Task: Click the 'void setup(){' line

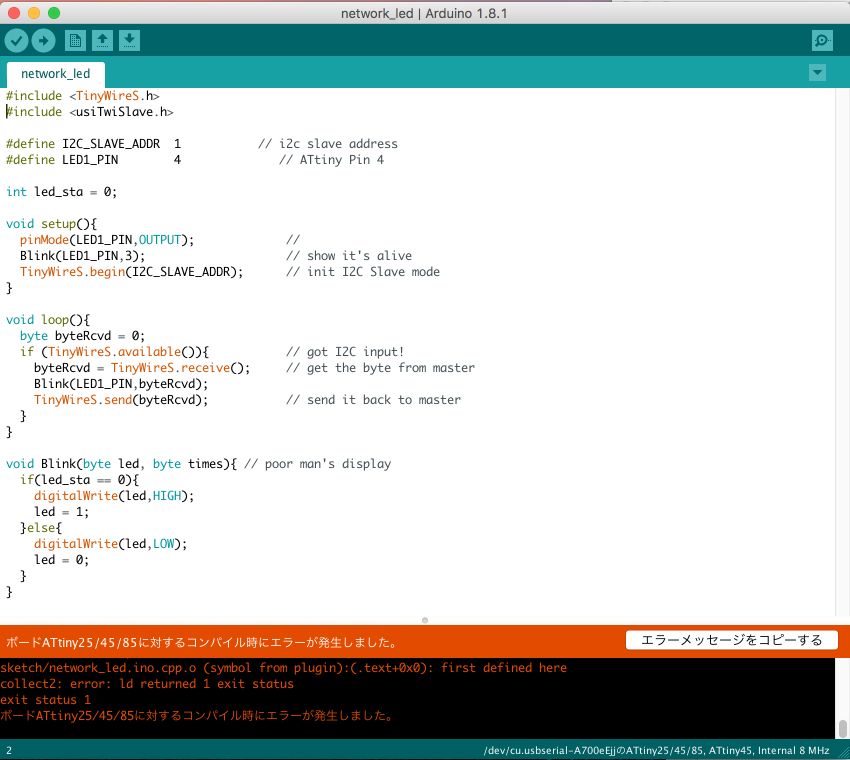Action: (51, 224)
